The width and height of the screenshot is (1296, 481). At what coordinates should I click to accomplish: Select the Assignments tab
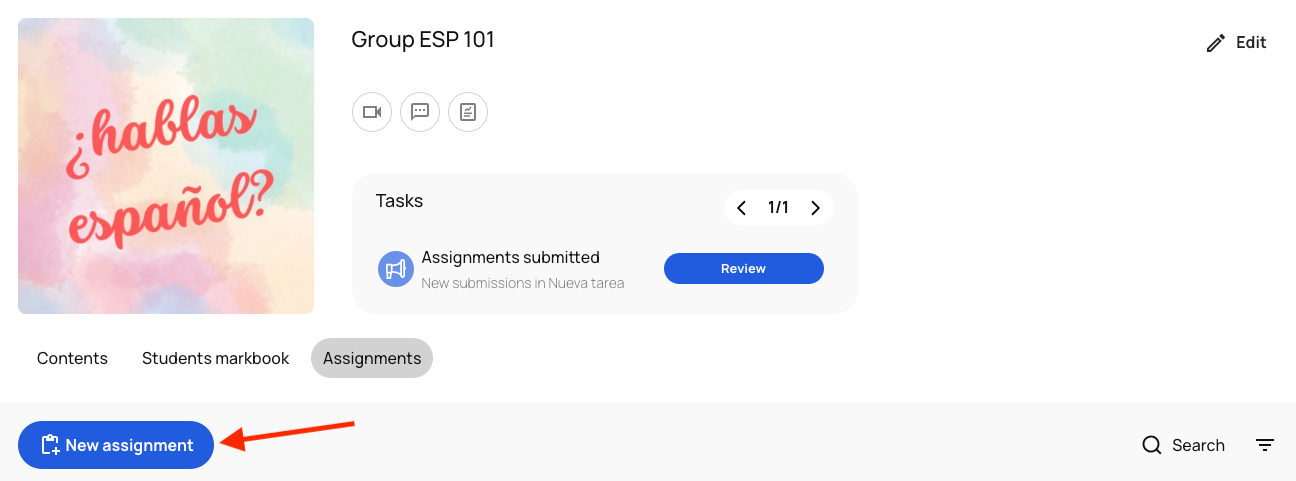372,358
